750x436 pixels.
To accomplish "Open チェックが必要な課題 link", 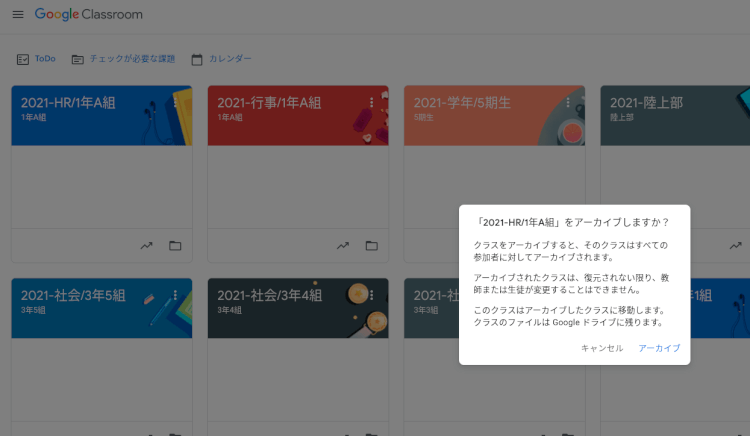I will point(132,58).
